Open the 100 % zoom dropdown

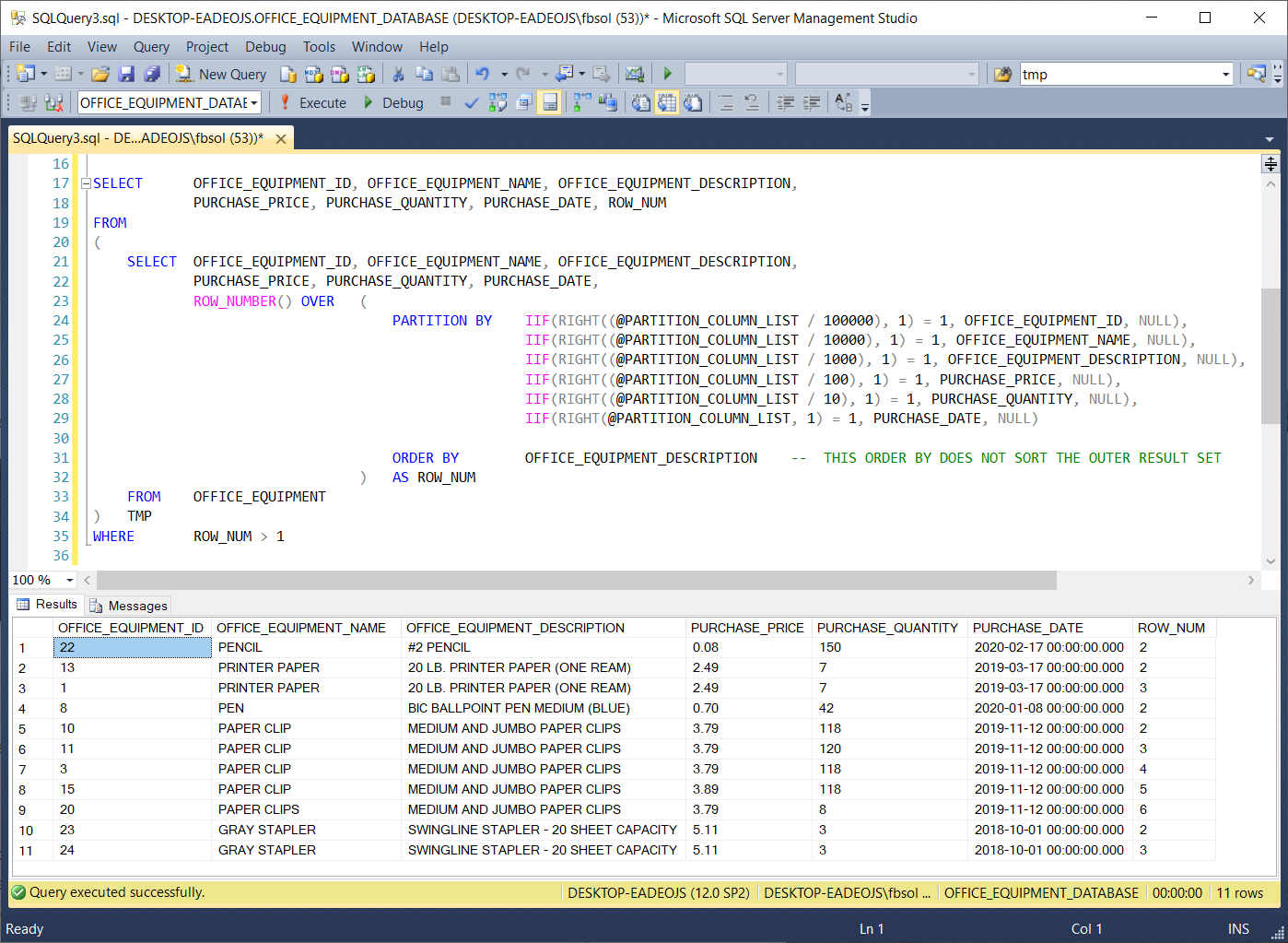pos(69,580)
